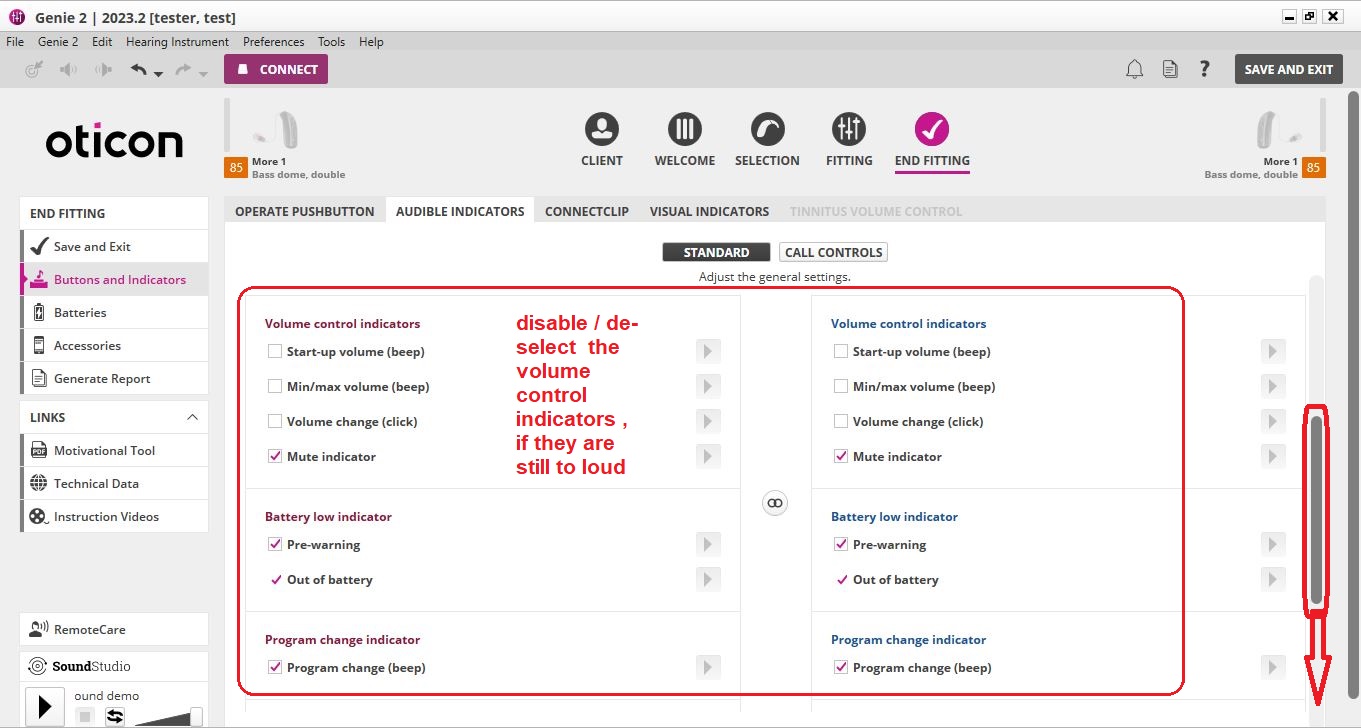Adjust the SoundStudio volume slider handle
Image resolution: width=1361 pixels, height=728 pixels.
196,716
